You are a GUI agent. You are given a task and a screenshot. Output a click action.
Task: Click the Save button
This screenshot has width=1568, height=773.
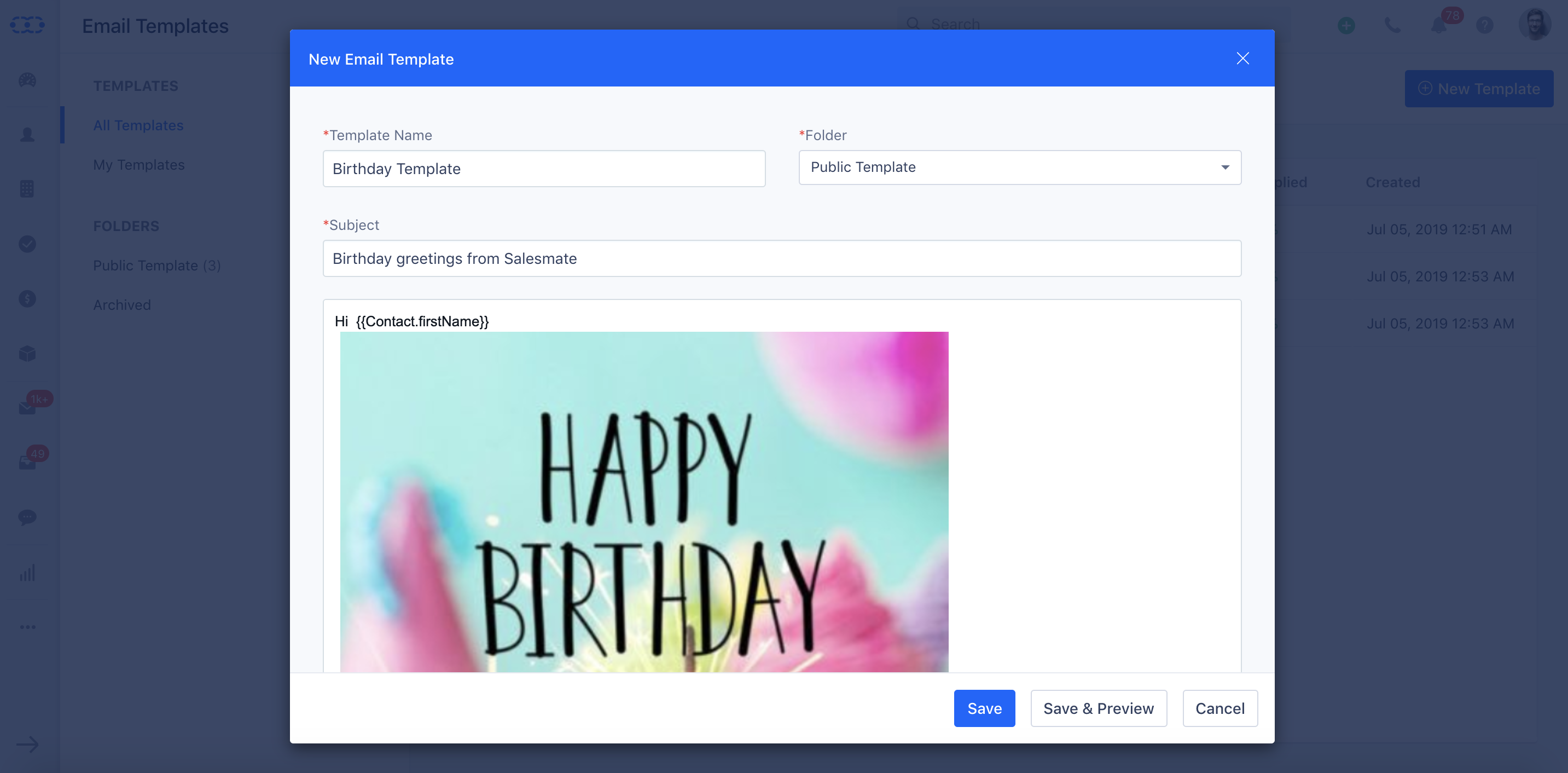[984, 708]
